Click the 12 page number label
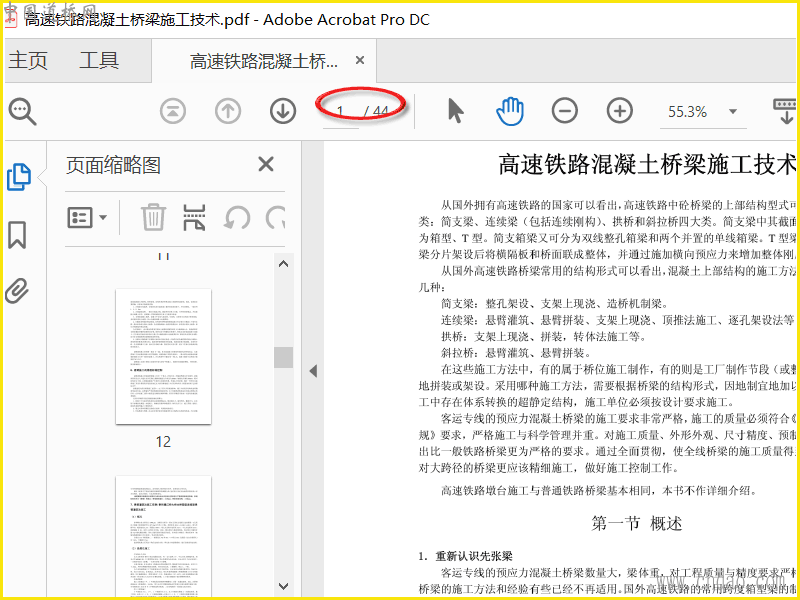 163,442
